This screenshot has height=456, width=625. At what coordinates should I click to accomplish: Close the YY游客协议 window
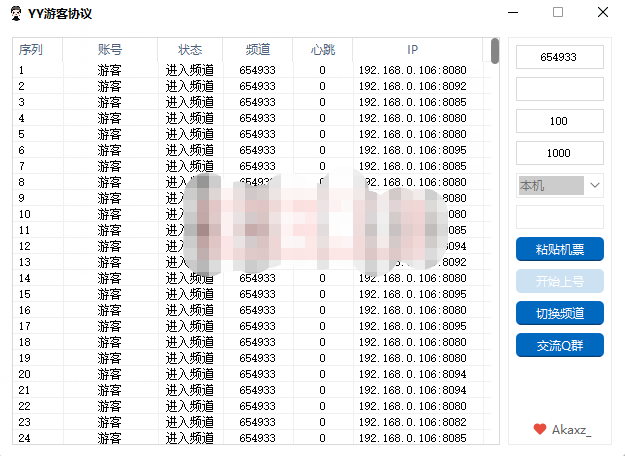coord(603,13)
